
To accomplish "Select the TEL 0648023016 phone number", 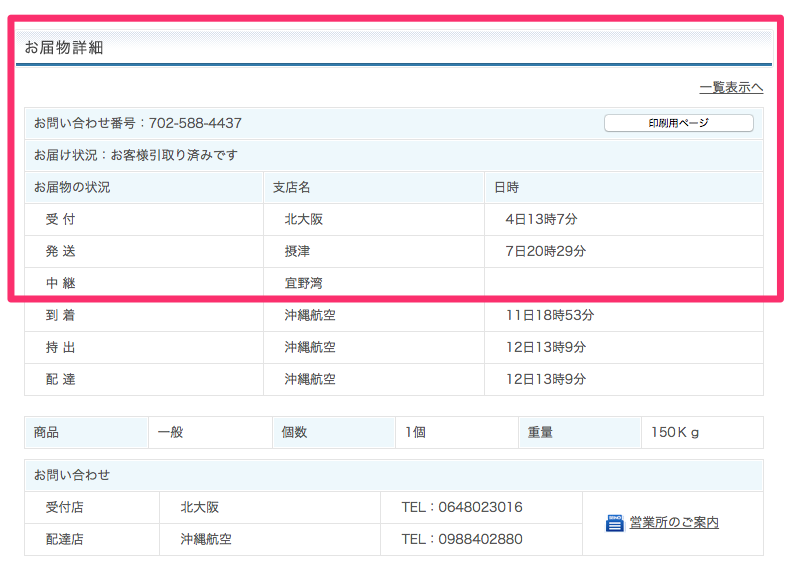I will tap(461, 507).
